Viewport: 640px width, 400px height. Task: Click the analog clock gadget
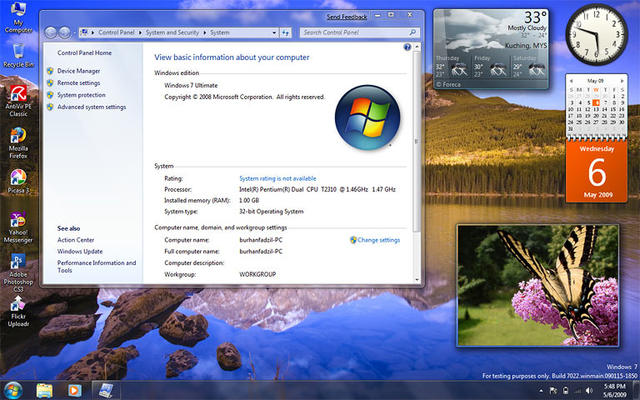pos(596,34)
